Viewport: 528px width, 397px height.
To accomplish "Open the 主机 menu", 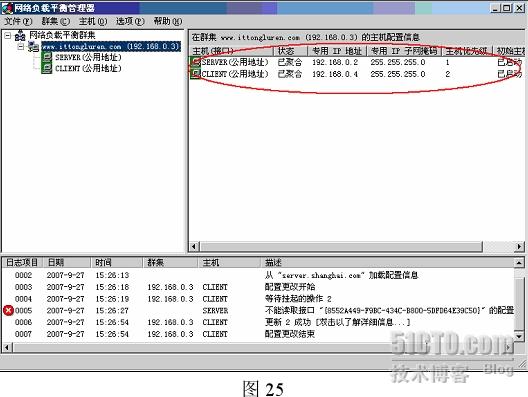I will (x=93, y=22).
